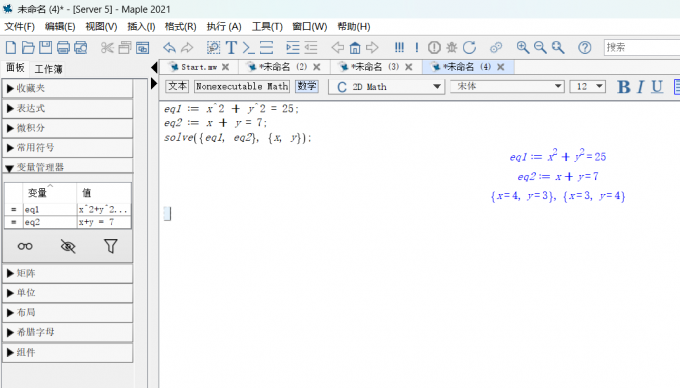This screenshot has width=680, height=388.
Task: Expand the 表达式 palette
Action: (x=68, y=108)
